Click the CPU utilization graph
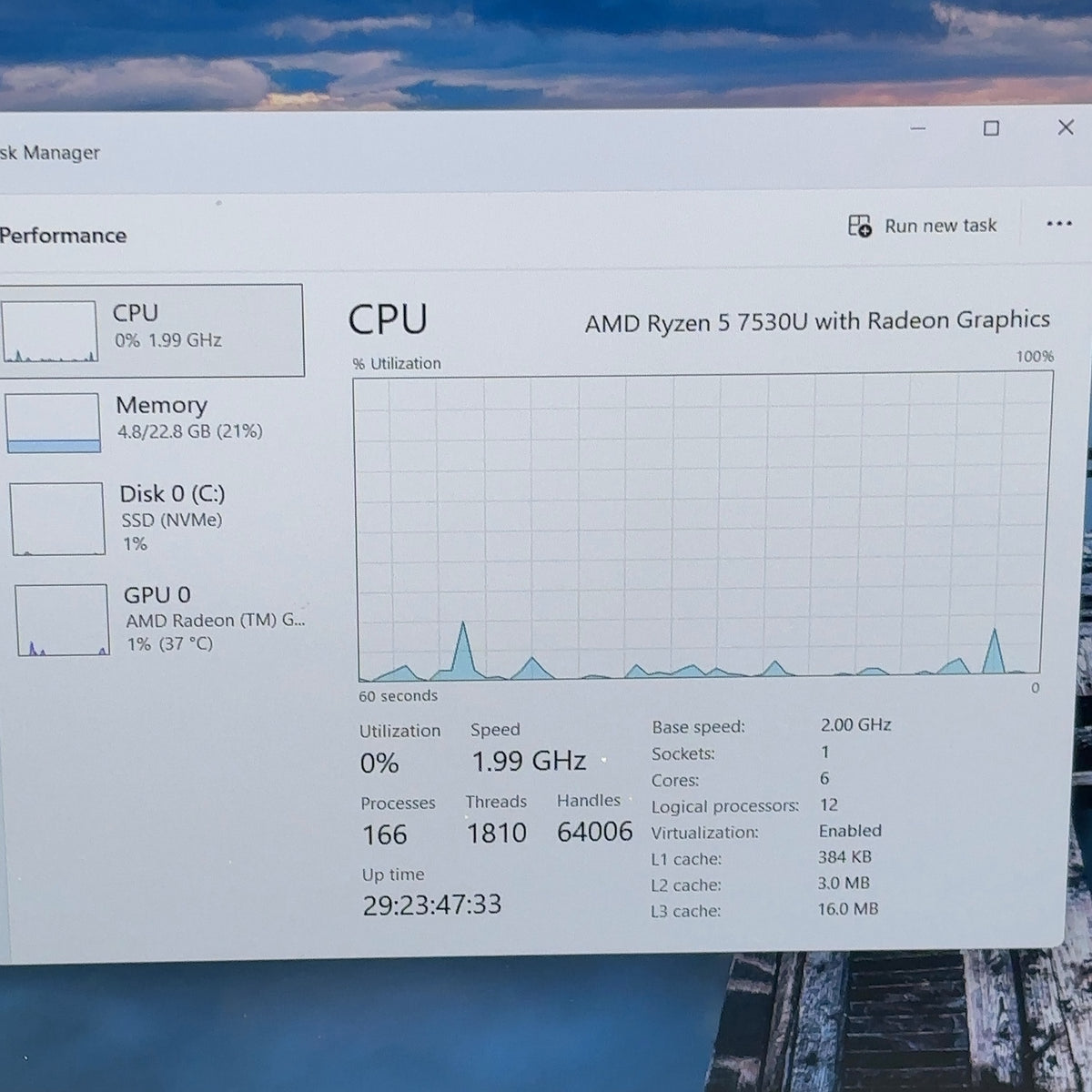This screenshot has height=1092, width=1092. [702, 526]
